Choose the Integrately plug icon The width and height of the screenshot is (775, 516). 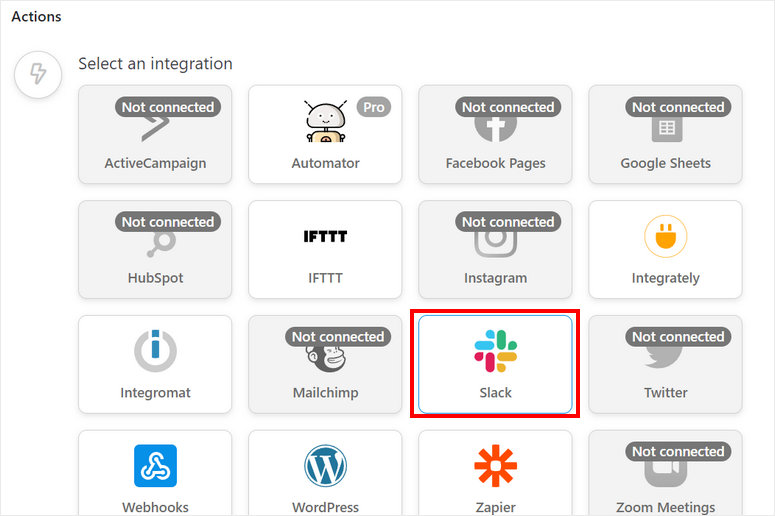tap(665, 238)
